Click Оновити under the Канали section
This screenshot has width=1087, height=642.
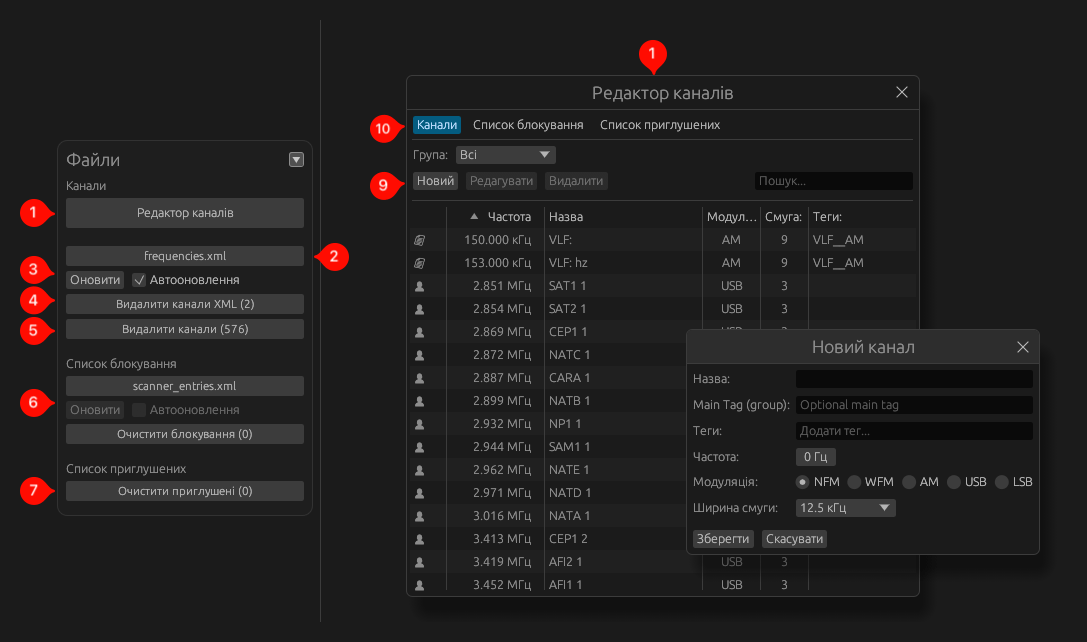[x=95, y=279]
